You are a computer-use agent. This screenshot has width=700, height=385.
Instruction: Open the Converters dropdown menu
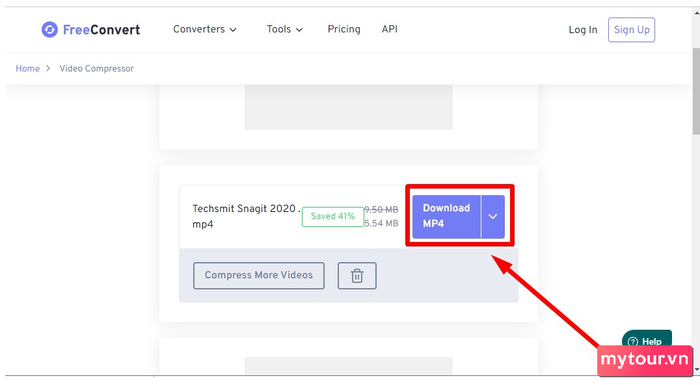pyautogui.click(x=204, y=29)
